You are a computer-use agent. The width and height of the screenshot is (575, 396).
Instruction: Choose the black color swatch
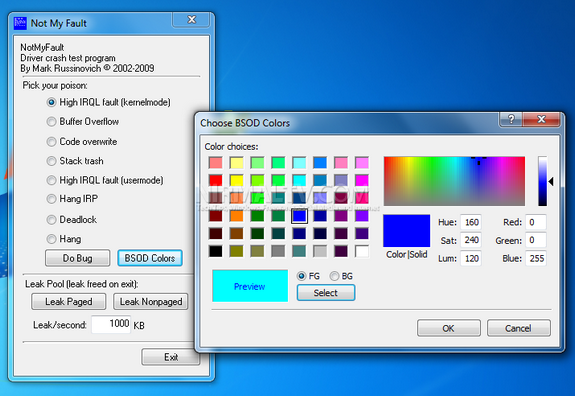click(216, 251)
